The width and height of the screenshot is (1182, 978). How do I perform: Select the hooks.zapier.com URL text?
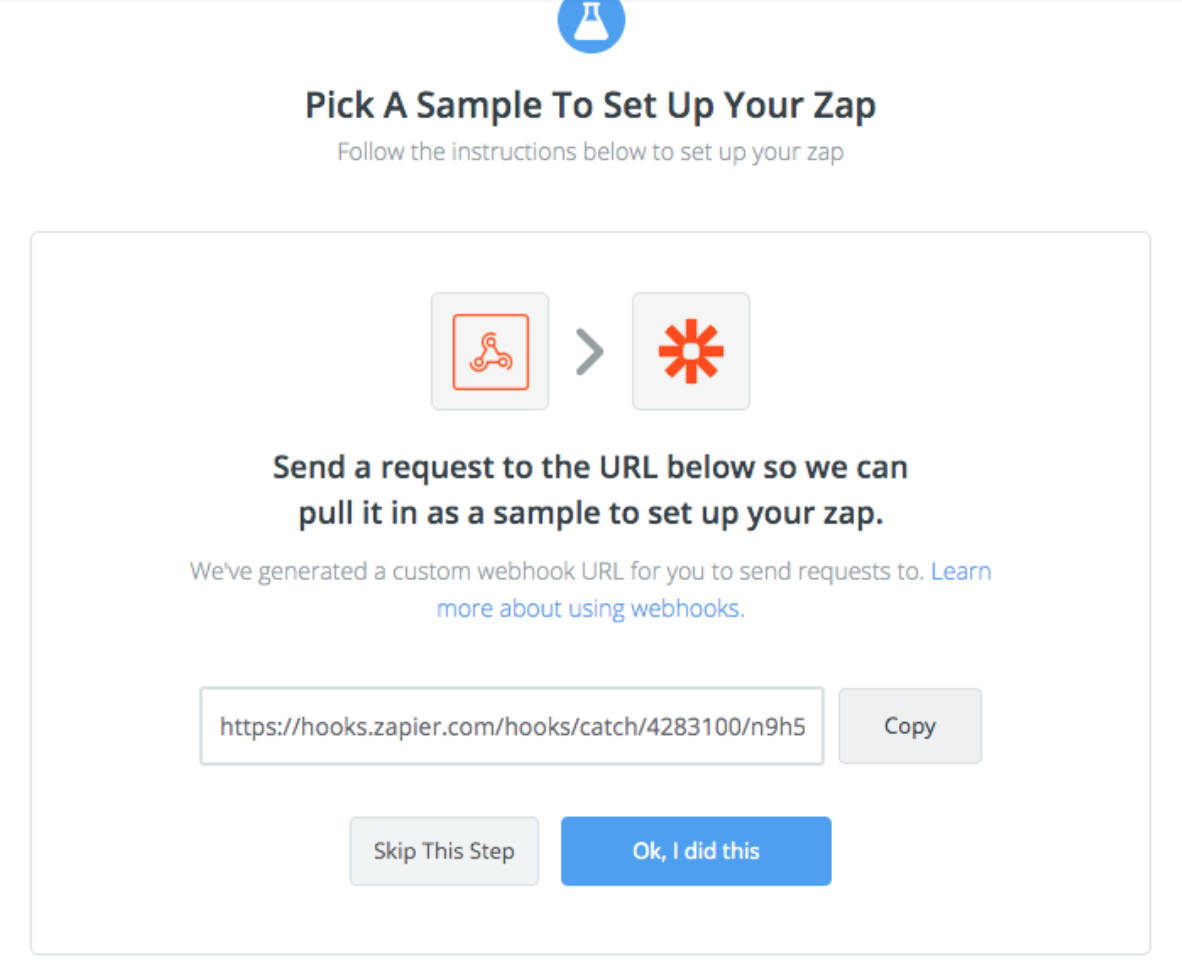coord(513,726)
